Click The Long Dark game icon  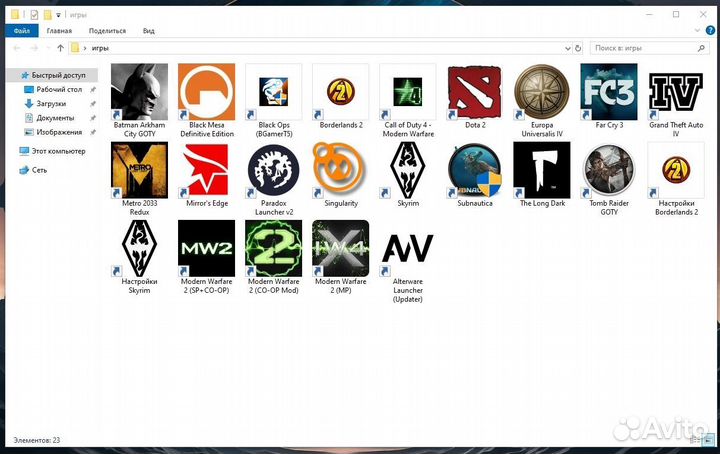click(541, 168)
